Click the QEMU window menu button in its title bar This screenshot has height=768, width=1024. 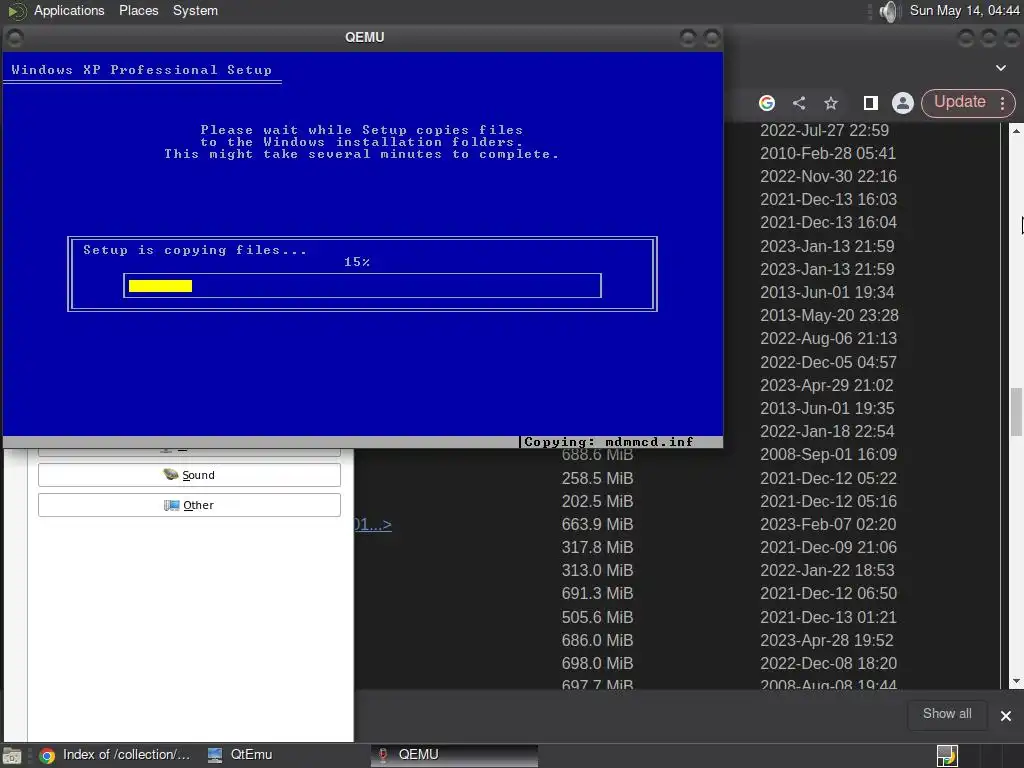14,38
